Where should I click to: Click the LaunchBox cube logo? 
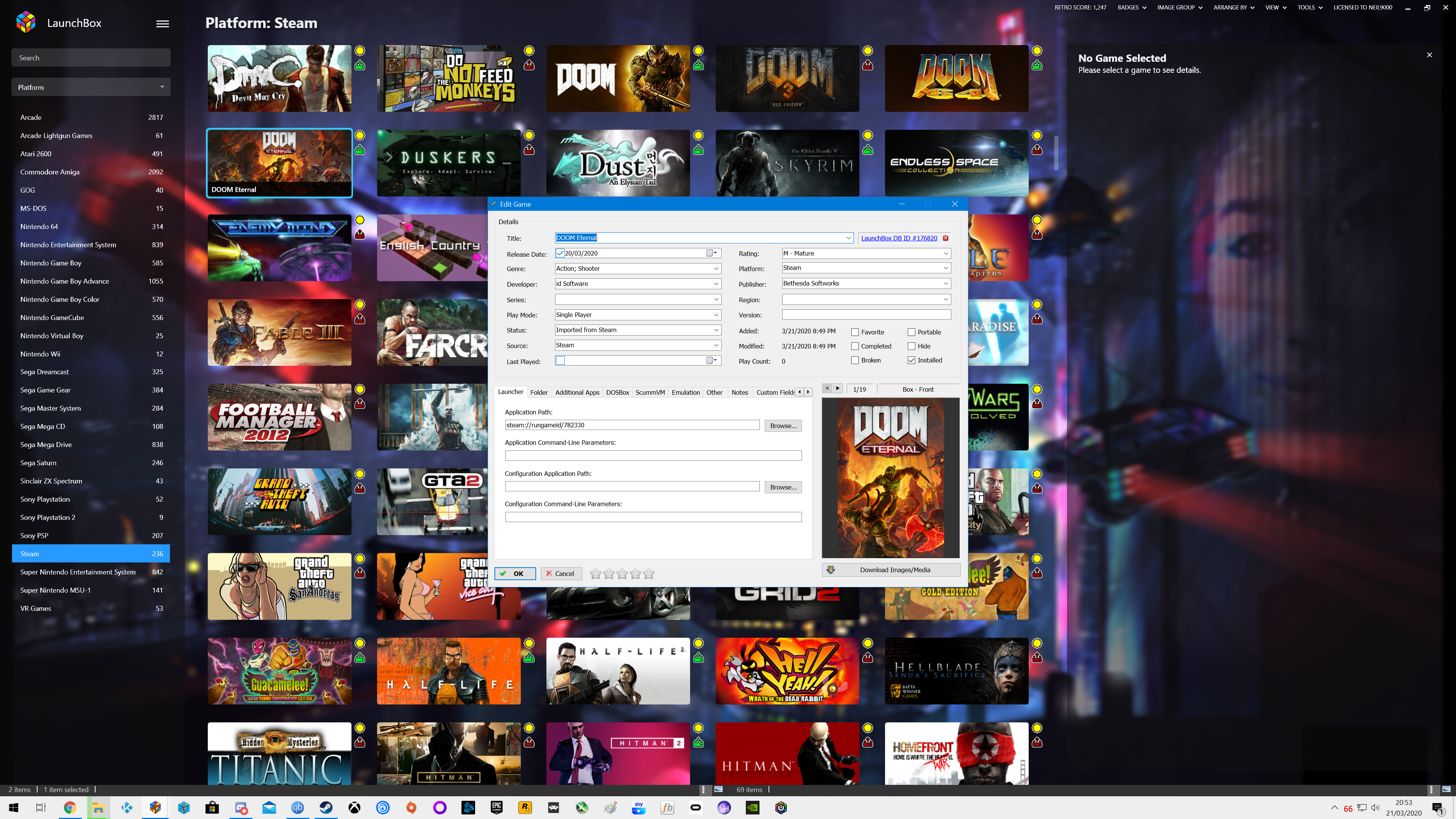click(25, 23)
